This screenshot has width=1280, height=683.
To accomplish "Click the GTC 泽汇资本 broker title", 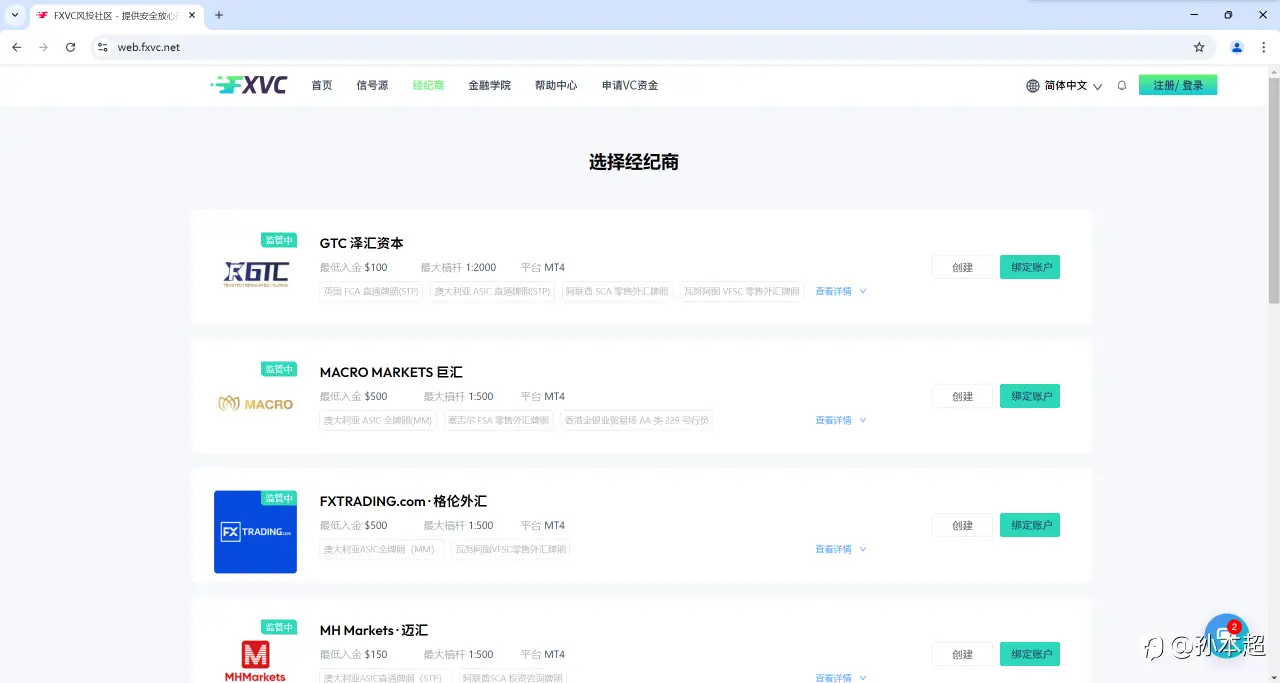I will [x=361, y=243].
